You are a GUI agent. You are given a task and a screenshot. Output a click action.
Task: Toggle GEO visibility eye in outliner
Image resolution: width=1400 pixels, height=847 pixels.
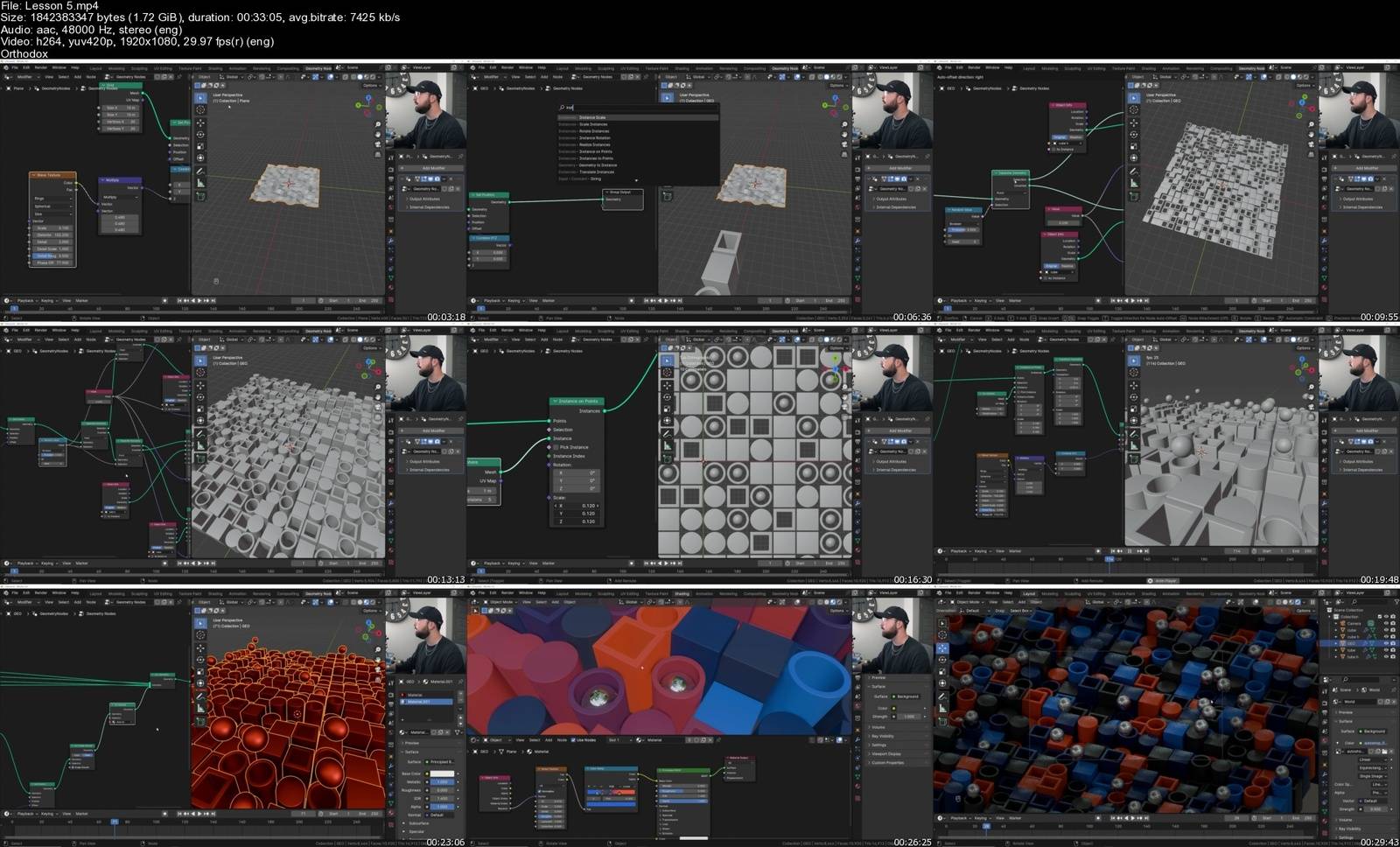pyautogui.click(x=1386, y=643)
